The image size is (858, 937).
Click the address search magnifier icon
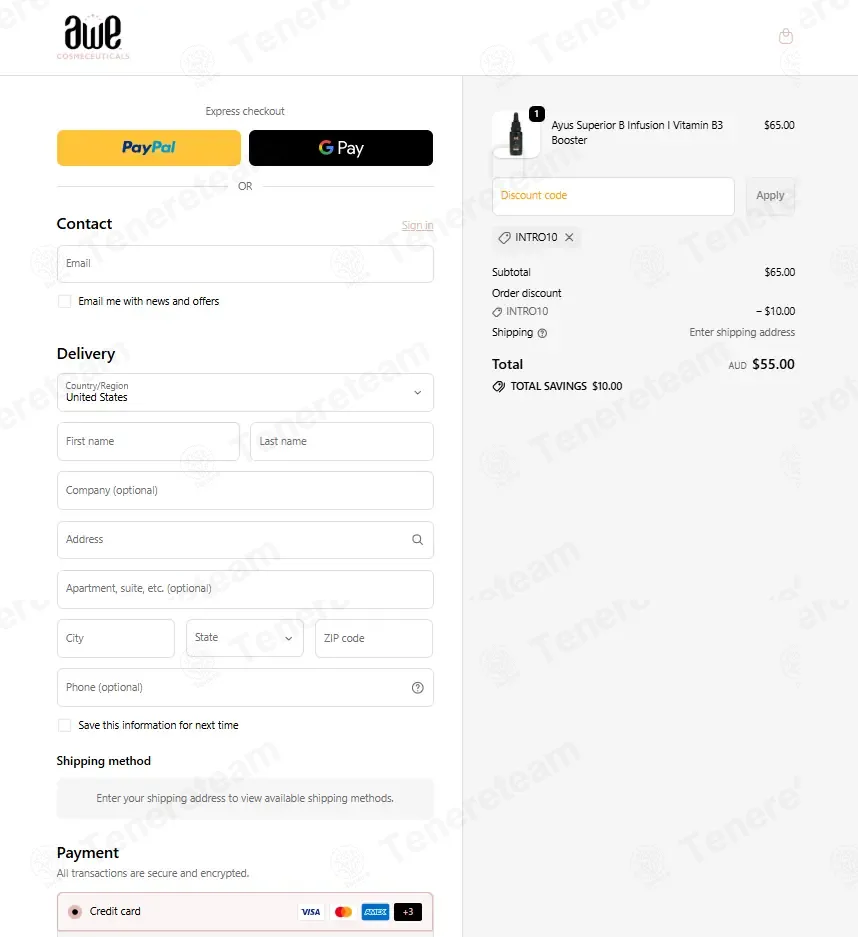(418, 540)
